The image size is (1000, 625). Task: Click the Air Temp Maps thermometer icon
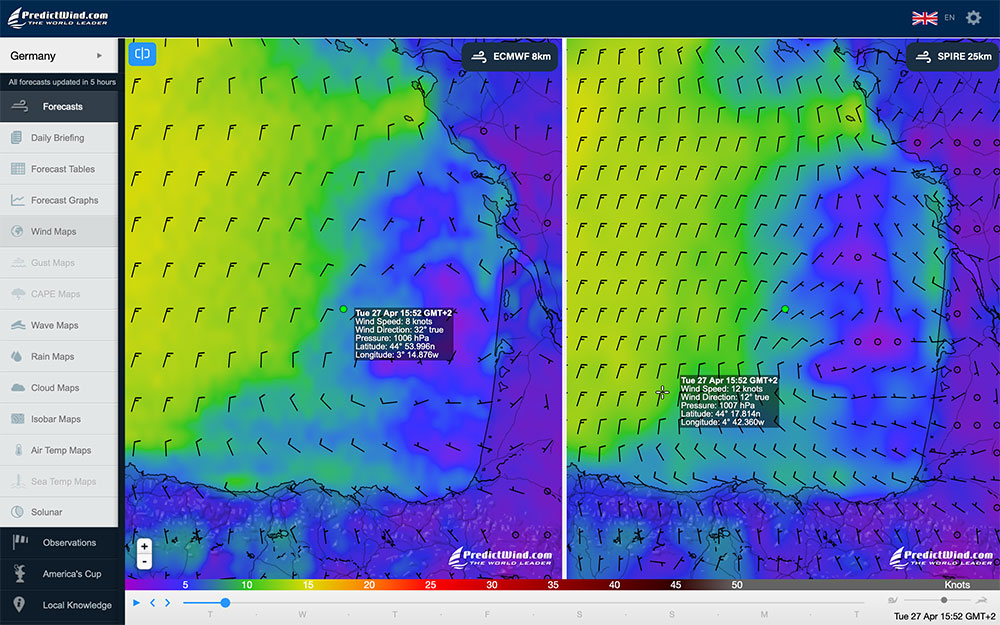click(x=18, y=450)
